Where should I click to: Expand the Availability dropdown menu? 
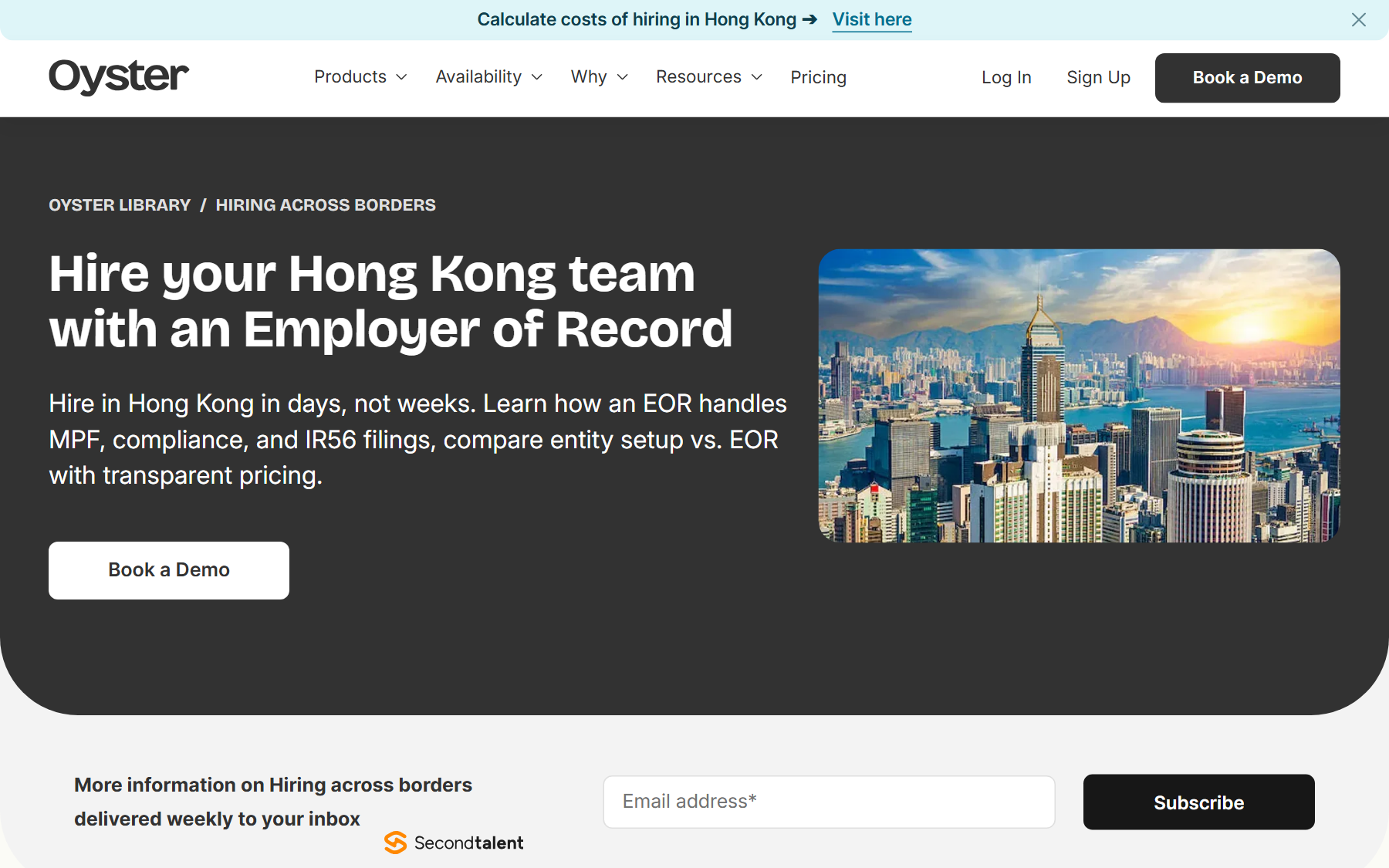coord(489,77)
